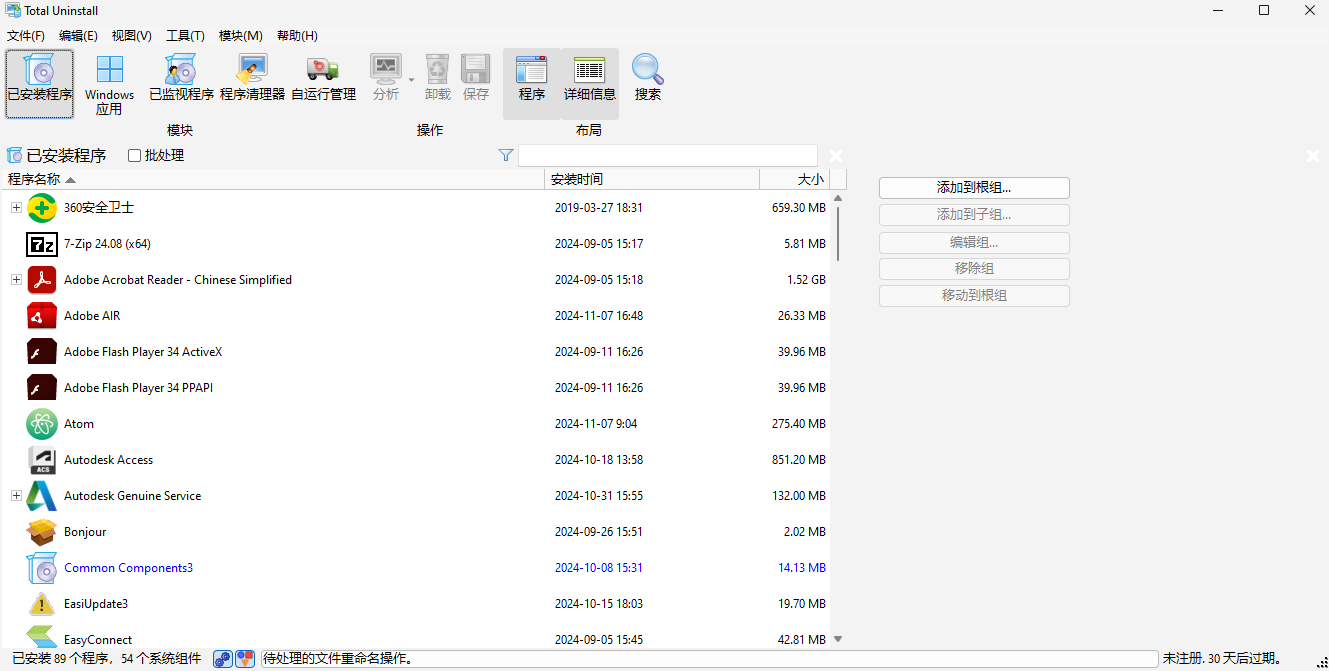
Task: Click the 卸载 uninstall toolbar icon
Action: [438, 78]
